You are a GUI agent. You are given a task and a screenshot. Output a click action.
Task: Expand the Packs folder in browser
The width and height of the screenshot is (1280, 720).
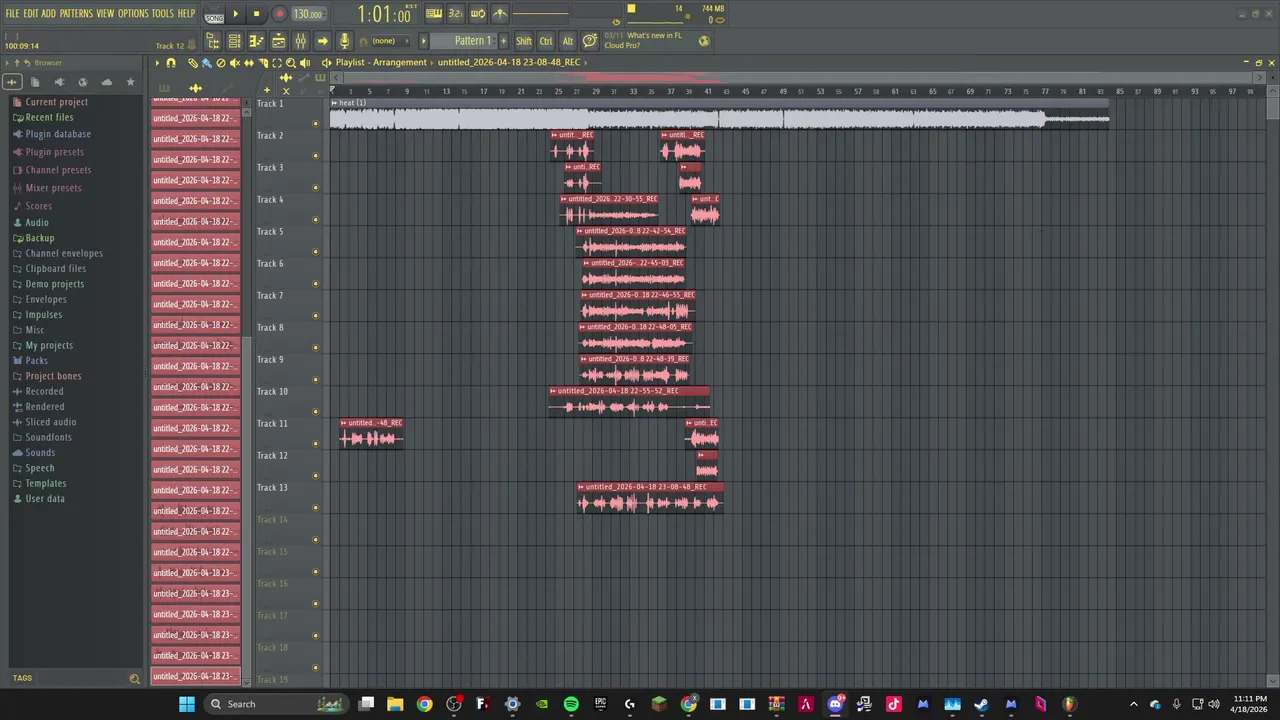click(36, 361)
